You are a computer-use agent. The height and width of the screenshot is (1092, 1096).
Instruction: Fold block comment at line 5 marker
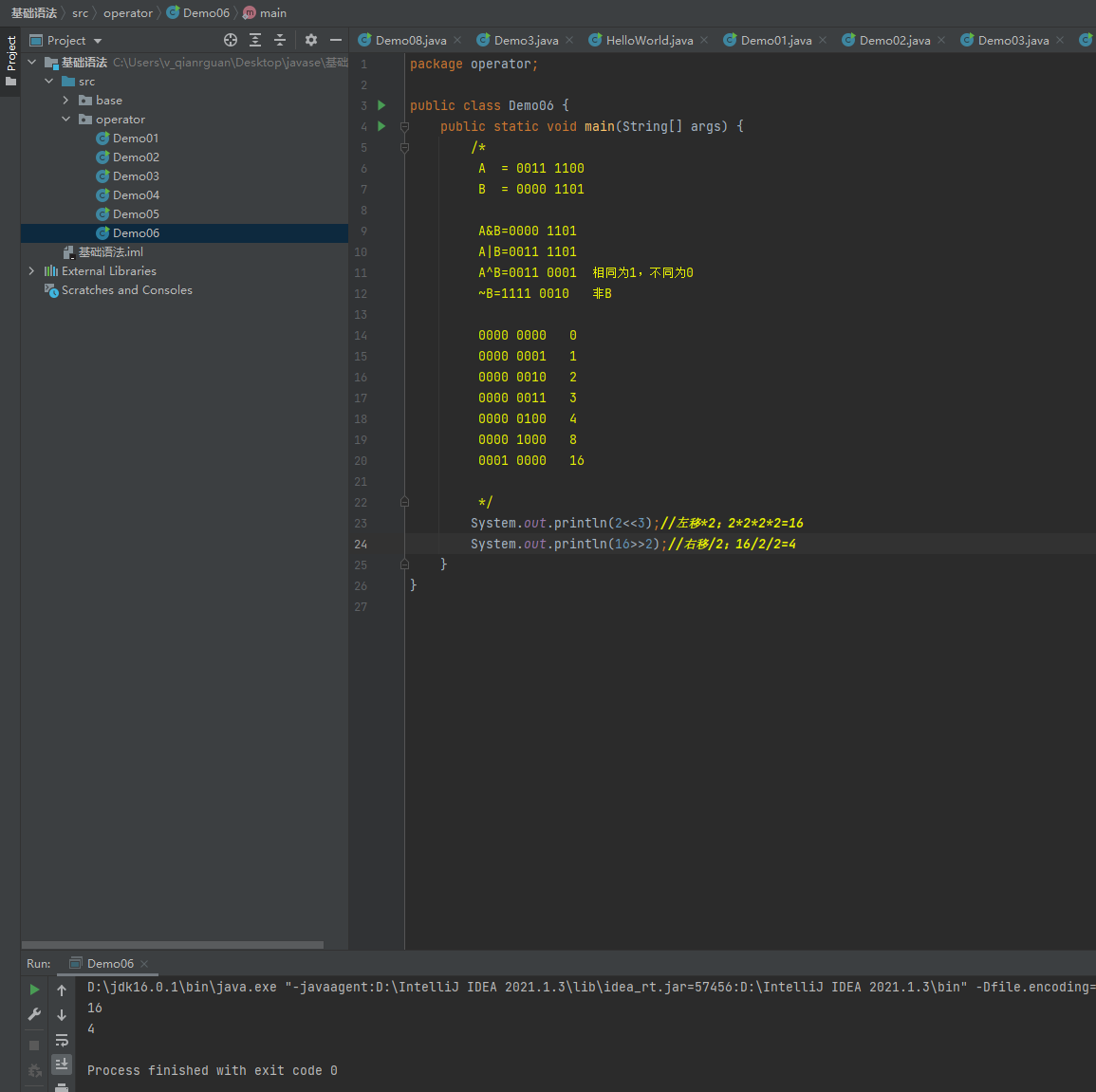point(404,147)
